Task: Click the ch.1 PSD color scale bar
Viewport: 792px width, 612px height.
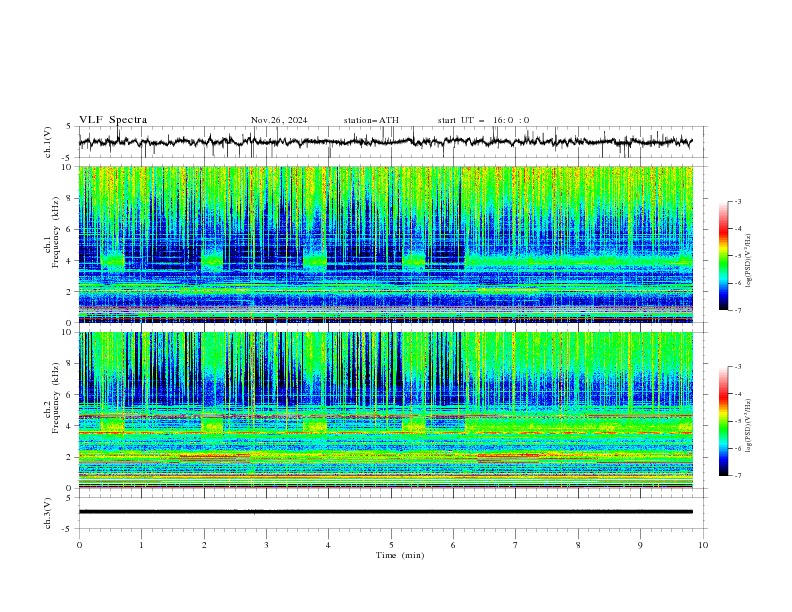Action: (723, 256)
